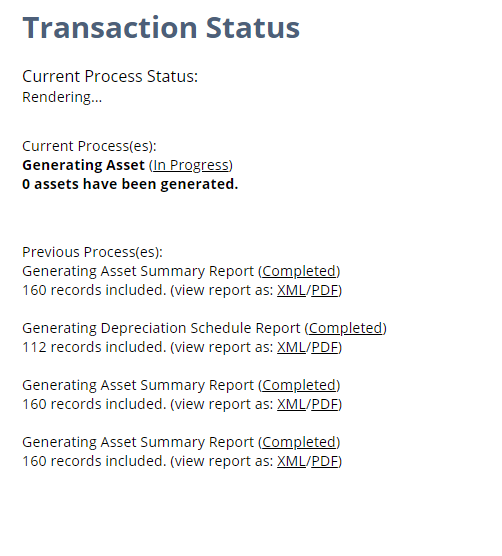Image resolution: width=502 pixels, height=556 pixels.
Task: Click Completed on the last Asset Summary Report
Action: coord(299,442)
